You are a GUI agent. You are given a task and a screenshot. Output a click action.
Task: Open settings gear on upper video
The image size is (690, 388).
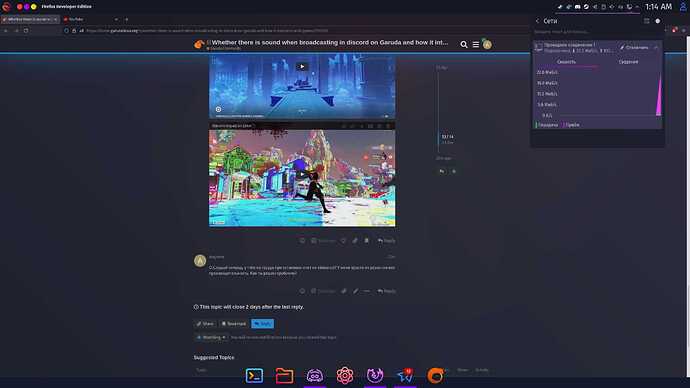(x=218, y=109)
